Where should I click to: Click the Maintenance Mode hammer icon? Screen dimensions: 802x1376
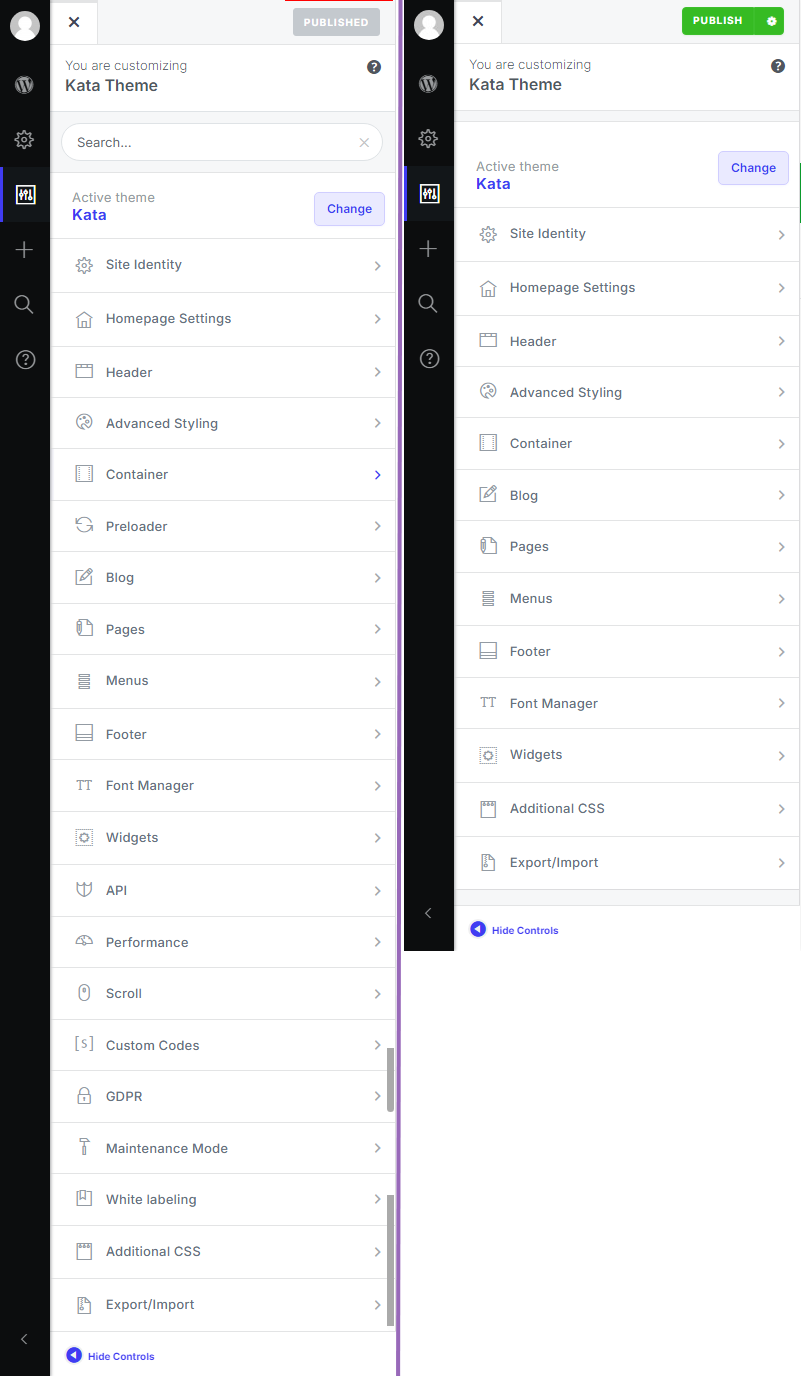tap(85, 1148)
